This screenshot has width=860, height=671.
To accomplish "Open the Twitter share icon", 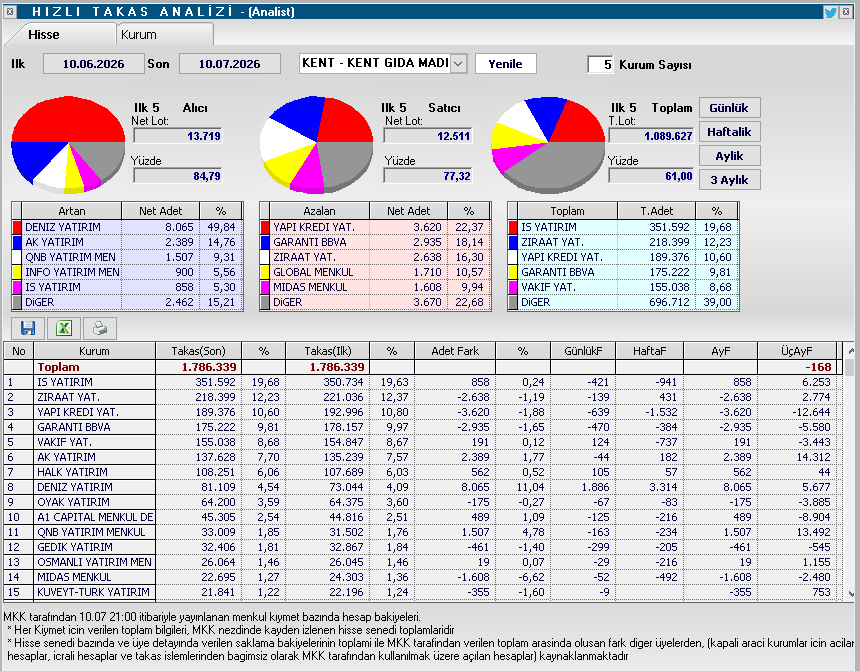I will tap(830, 12).
